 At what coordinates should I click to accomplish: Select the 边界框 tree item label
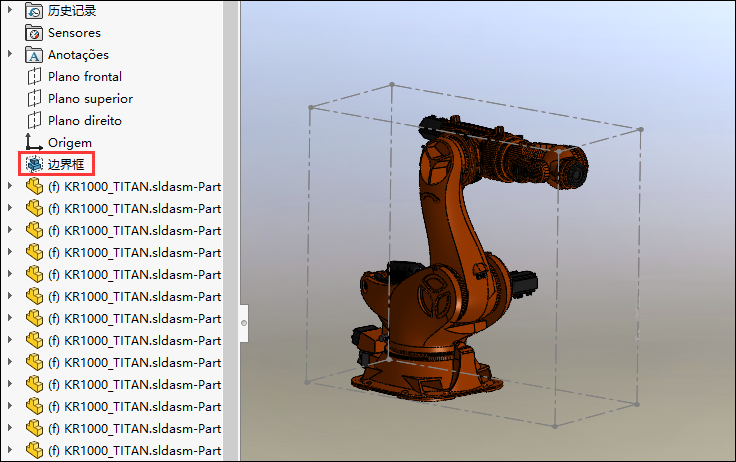click(x=66, y=164)
